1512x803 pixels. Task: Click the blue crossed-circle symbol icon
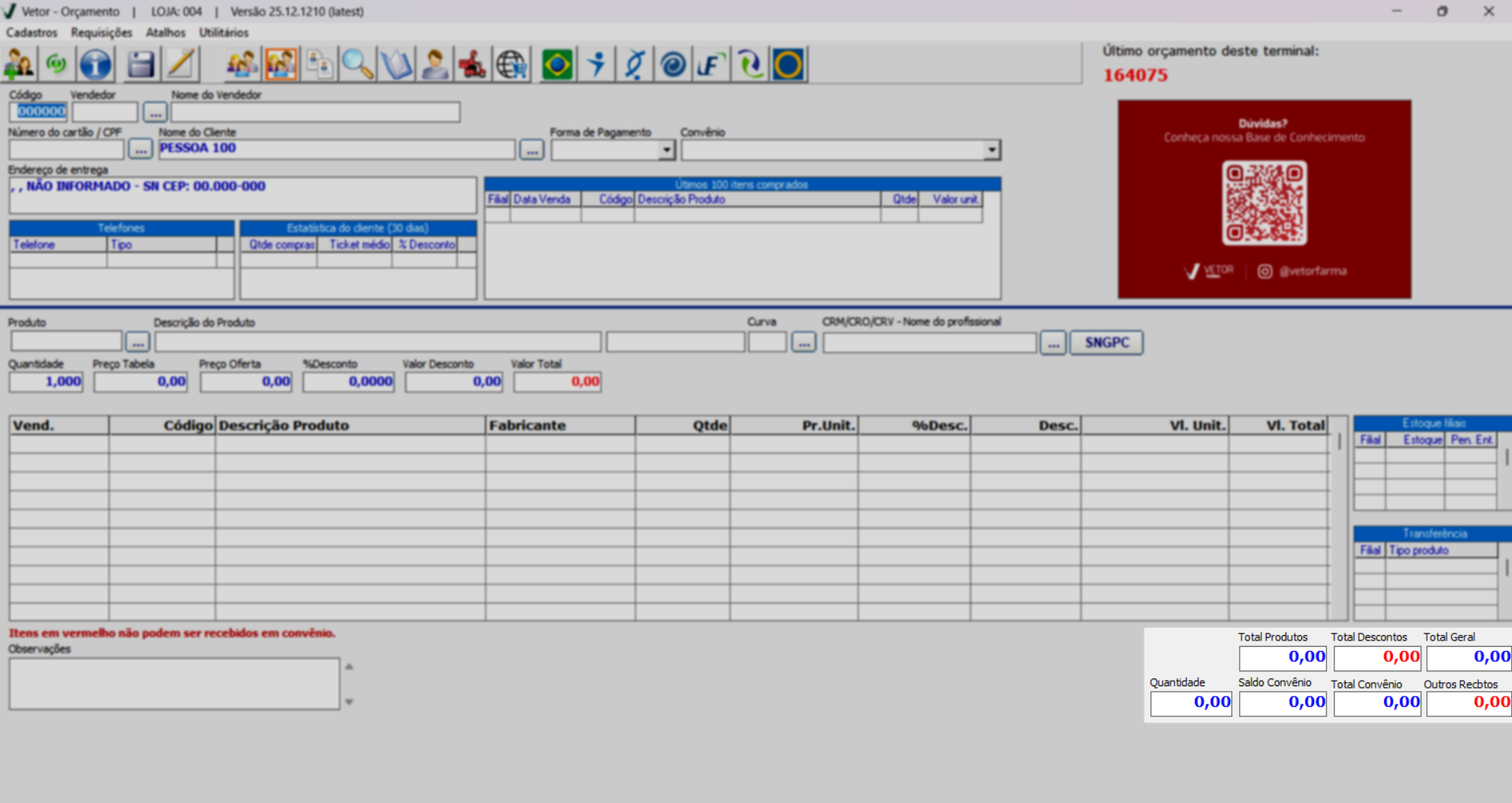pyautogui.click(x=635, y=64)
